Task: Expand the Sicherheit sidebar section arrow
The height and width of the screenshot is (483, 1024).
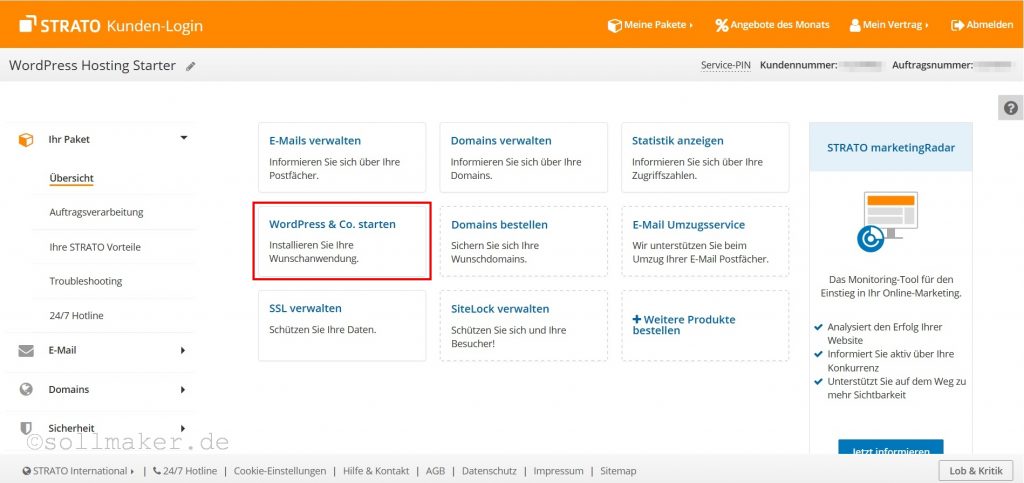Action: tap(183, 429)
